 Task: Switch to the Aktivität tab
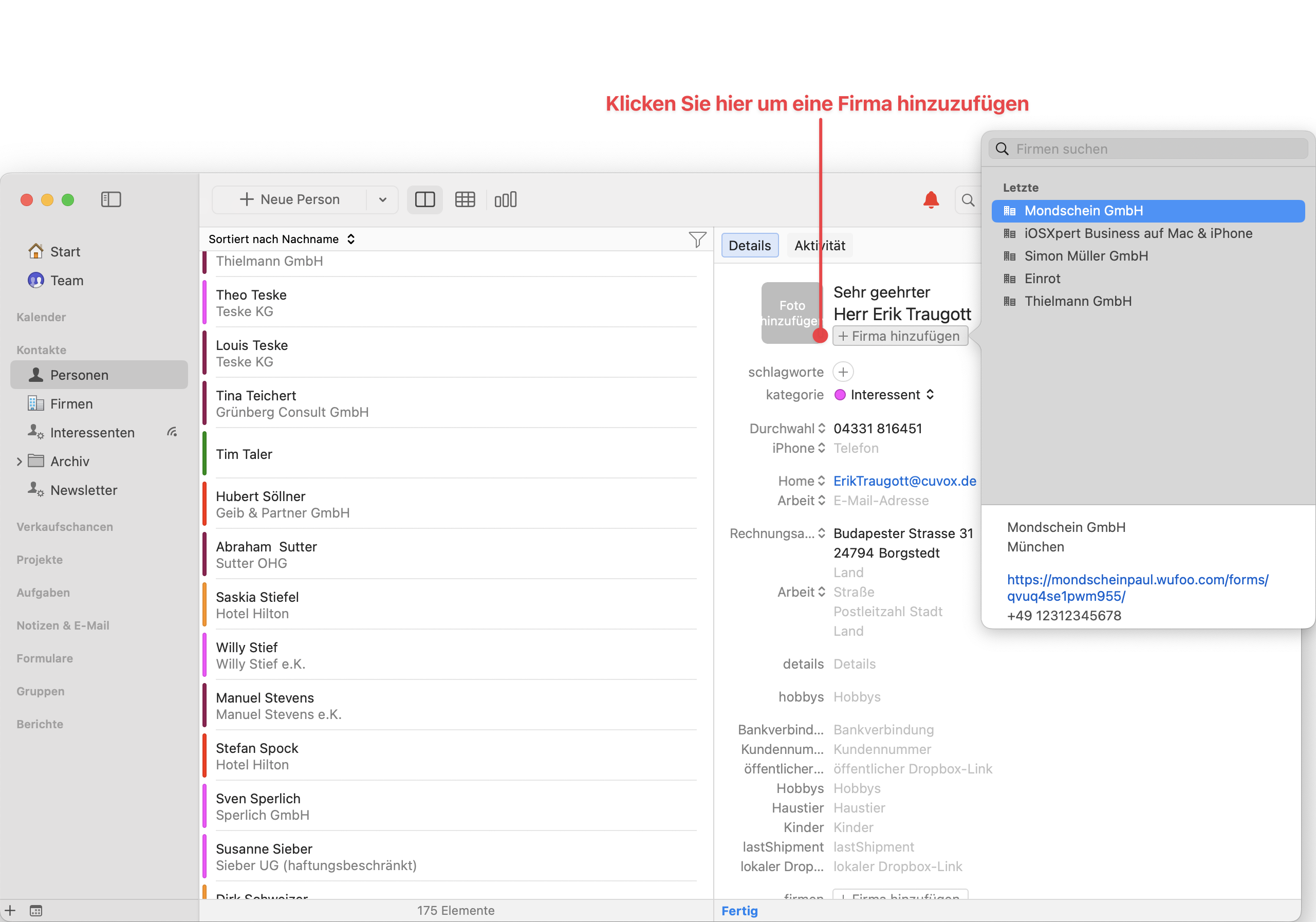820,246
